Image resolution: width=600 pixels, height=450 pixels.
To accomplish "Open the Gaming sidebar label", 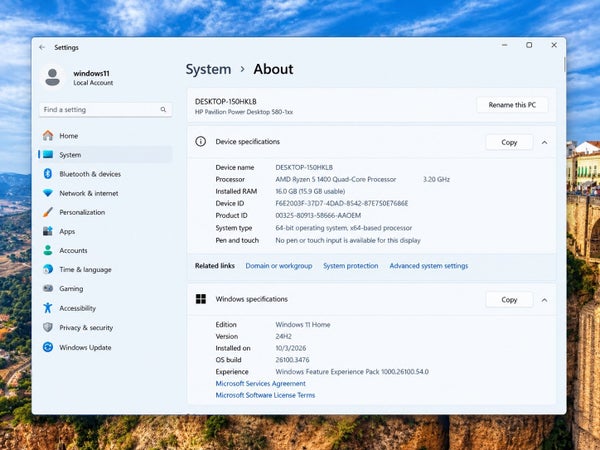I will [71, 289].
